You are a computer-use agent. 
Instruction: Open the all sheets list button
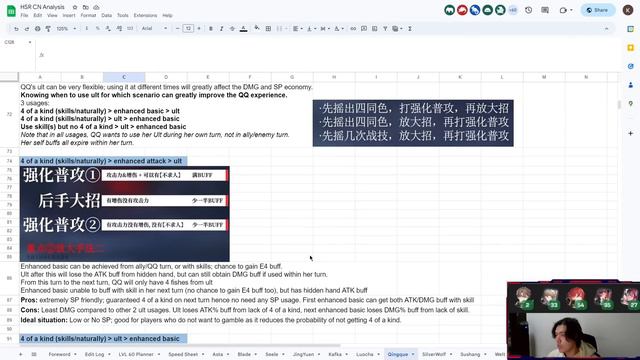(x=34, y=354)
